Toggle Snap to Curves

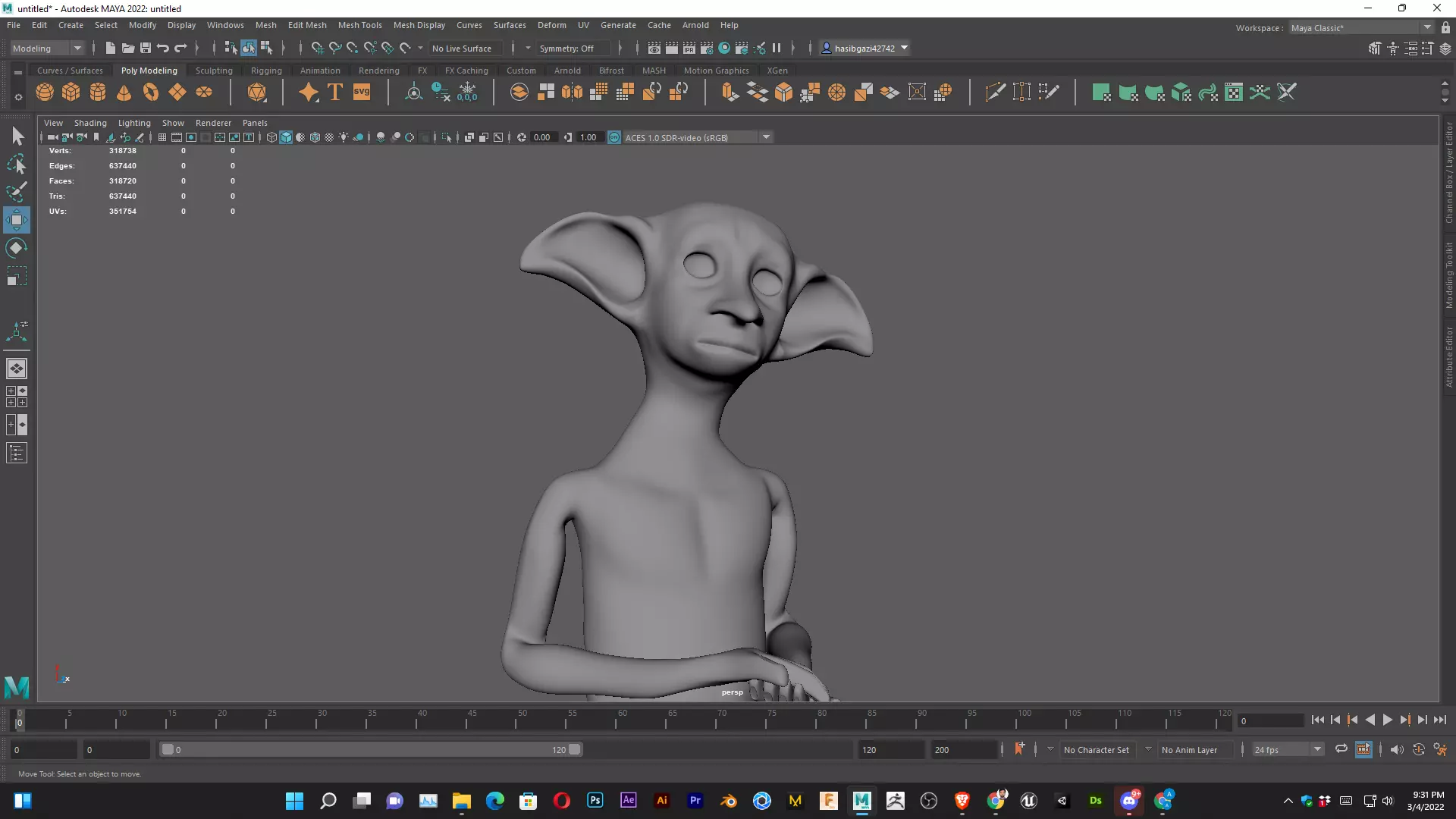[335, 49]
